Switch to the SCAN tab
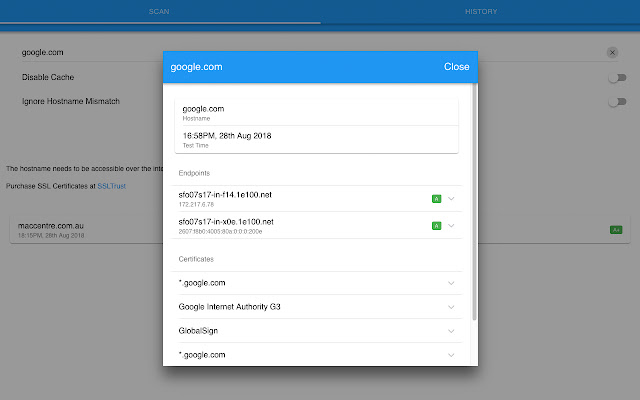 [159, 11]
